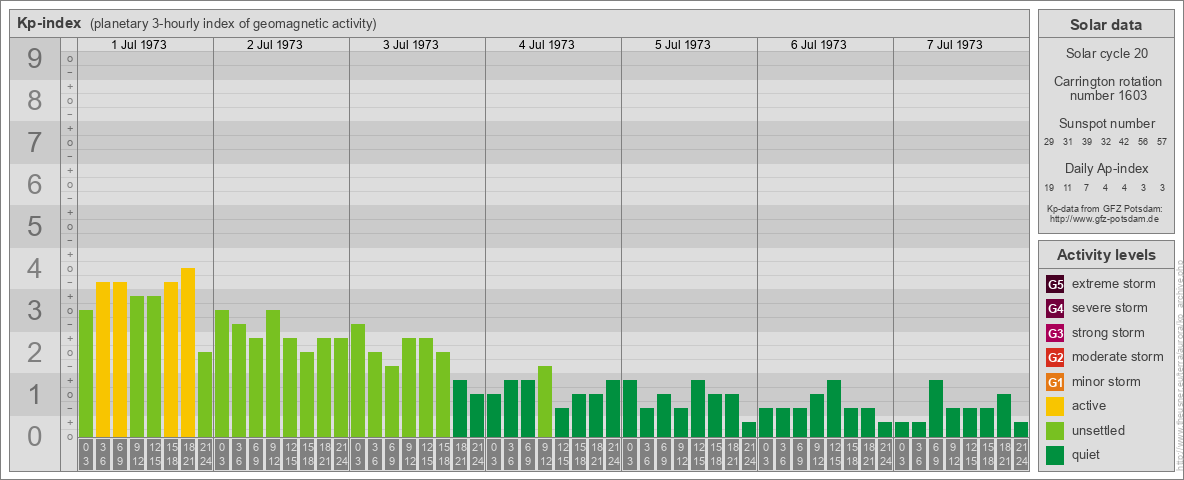
Task: Select the 3 Jul 1973 date header
Action: click(x=411, y=45)
